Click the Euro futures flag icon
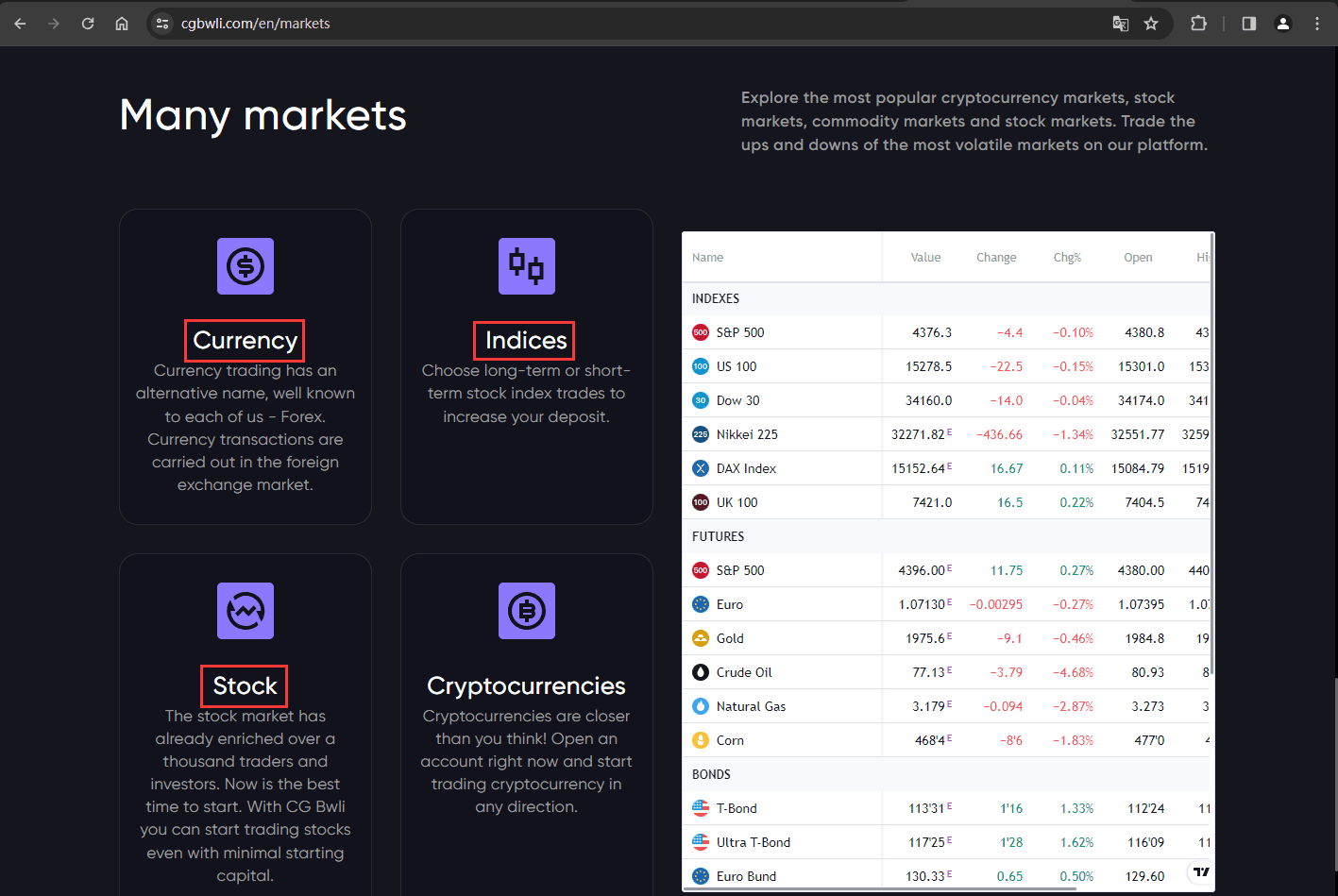Viewport: 1338px width, 896px height. (701, 604)
